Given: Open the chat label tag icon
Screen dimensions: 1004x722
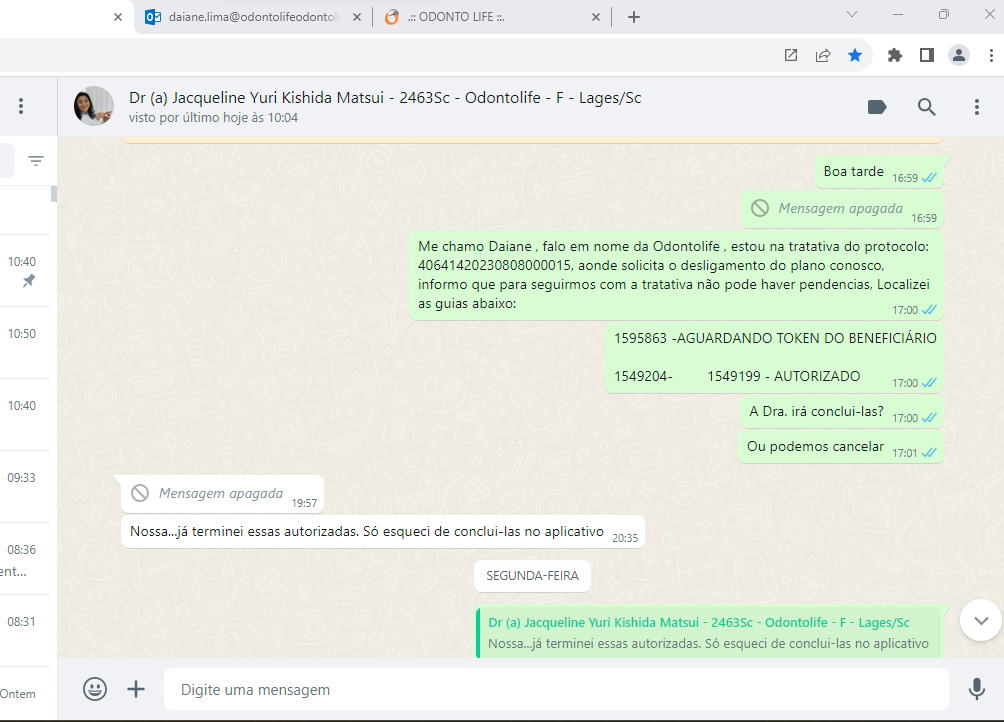Looking at the screenshot, I should 877,107.
